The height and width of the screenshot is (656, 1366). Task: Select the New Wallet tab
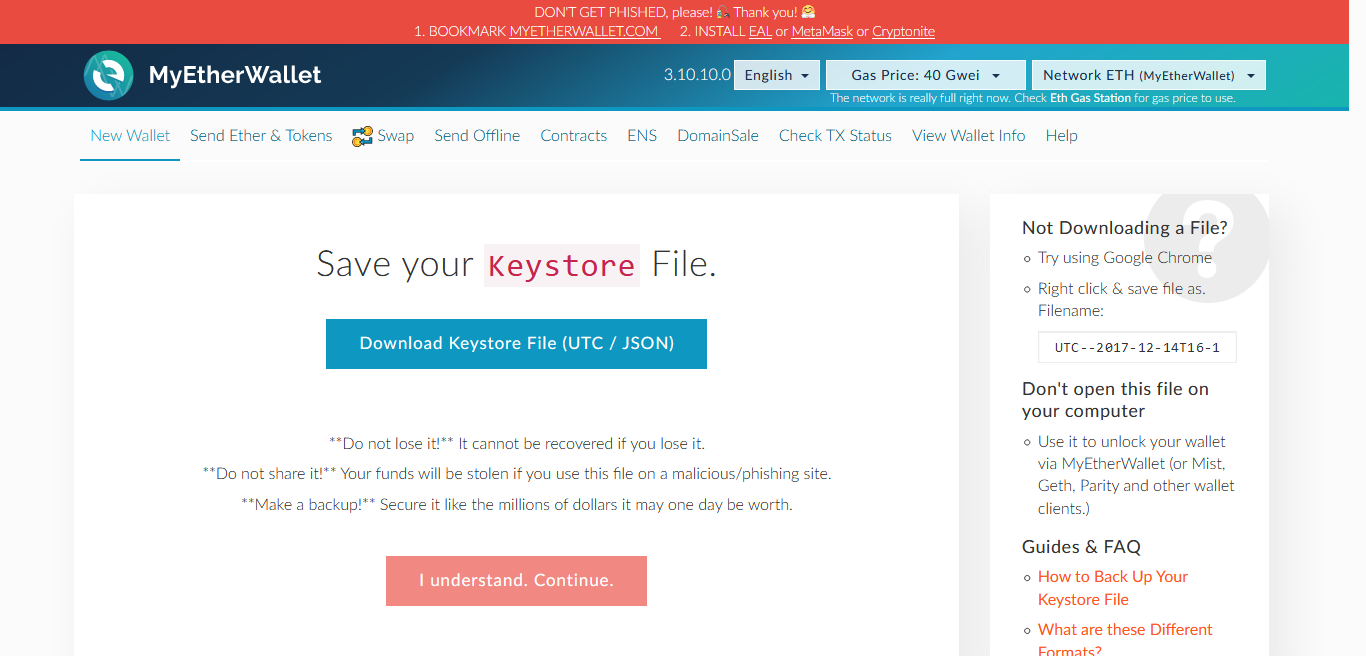click(130, 136)
